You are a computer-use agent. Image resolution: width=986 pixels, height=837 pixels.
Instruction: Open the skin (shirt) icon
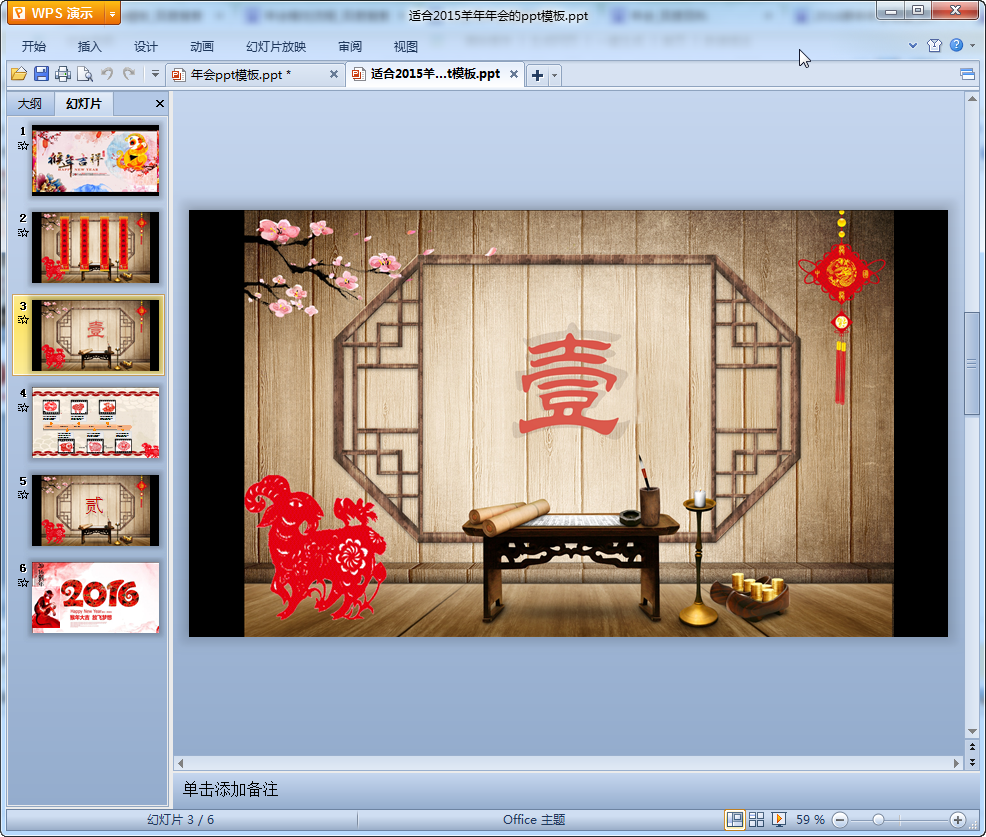click(934, 45)
